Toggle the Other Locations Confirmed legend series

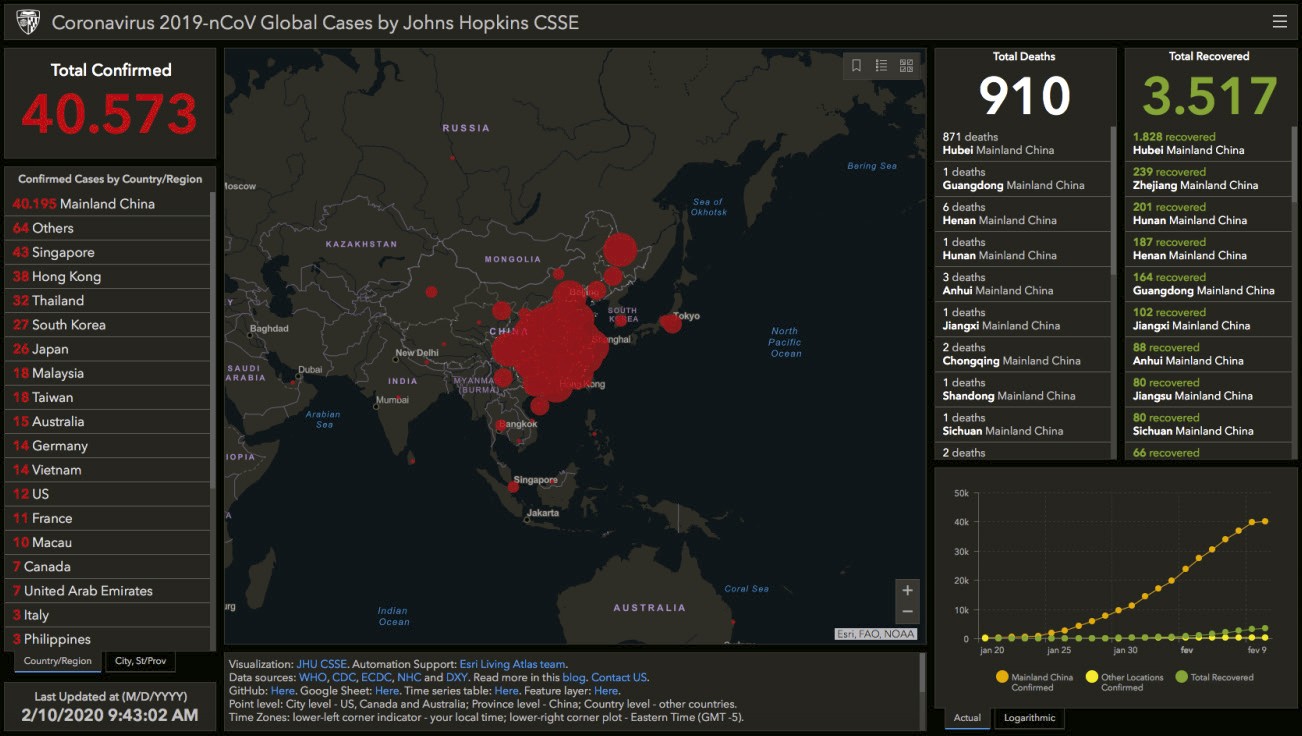[1092, 677]
